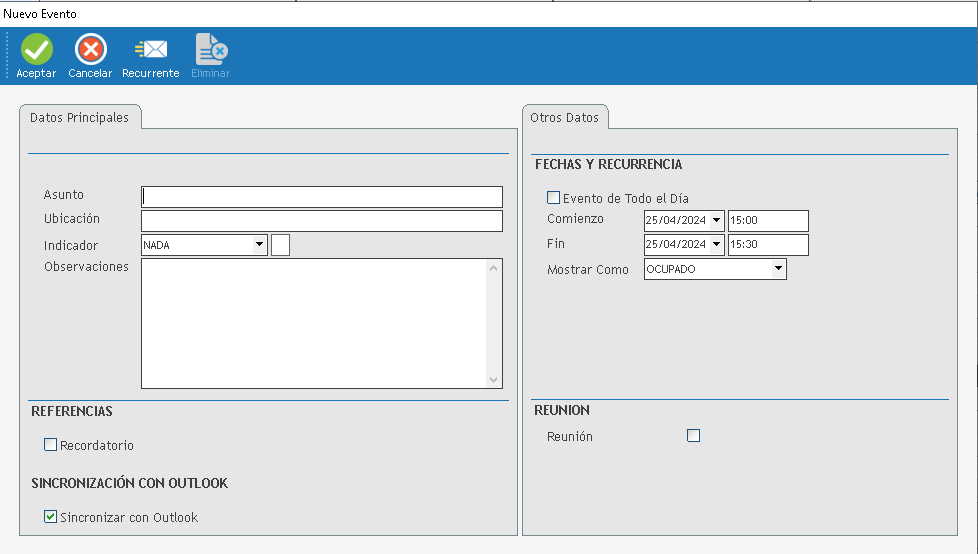Click into the Ubicación input field
978x554 pixels.
(x=322, y=220)
